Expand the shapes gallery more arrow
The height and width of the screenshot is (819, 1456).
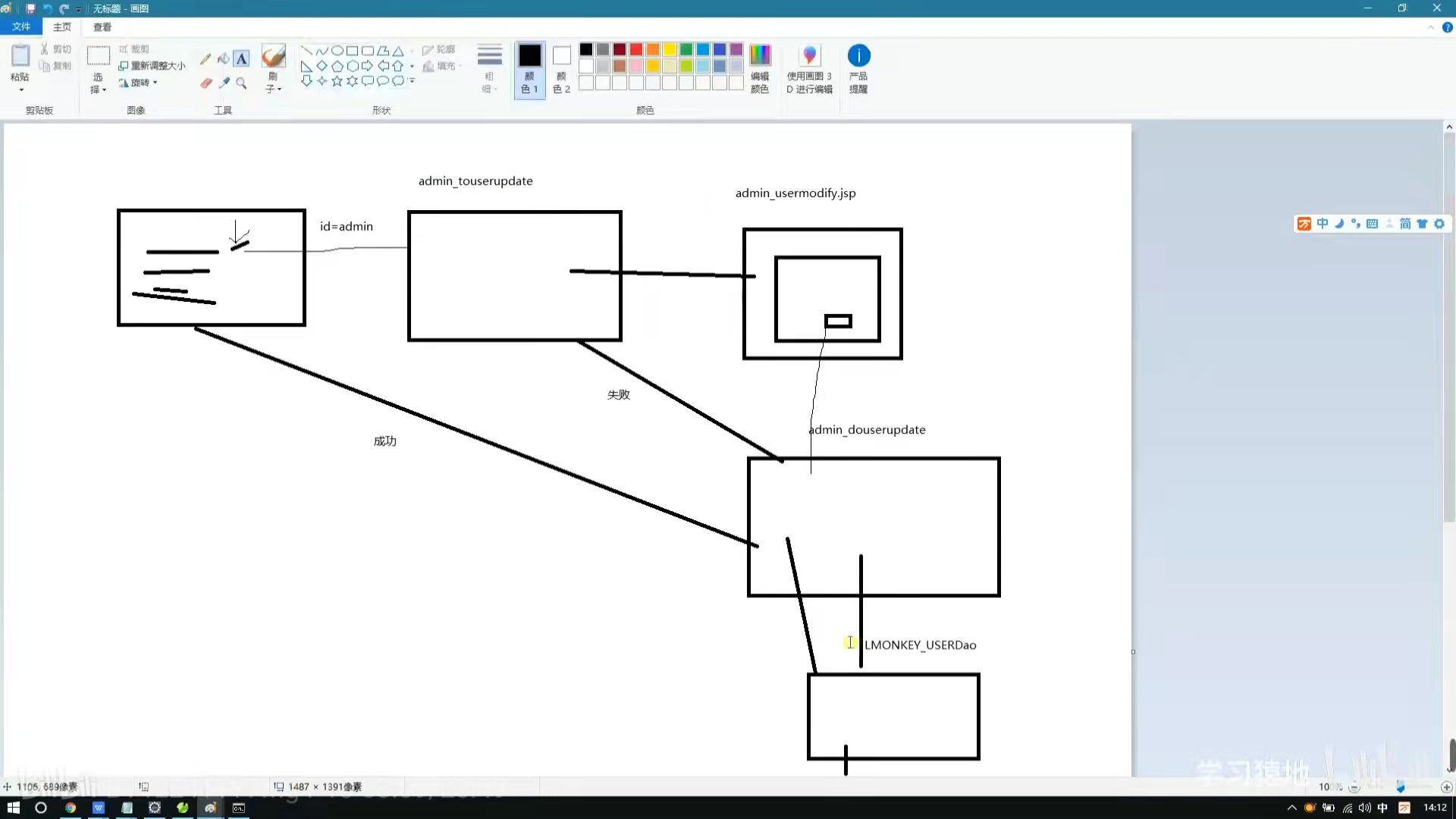coord(412,80)
